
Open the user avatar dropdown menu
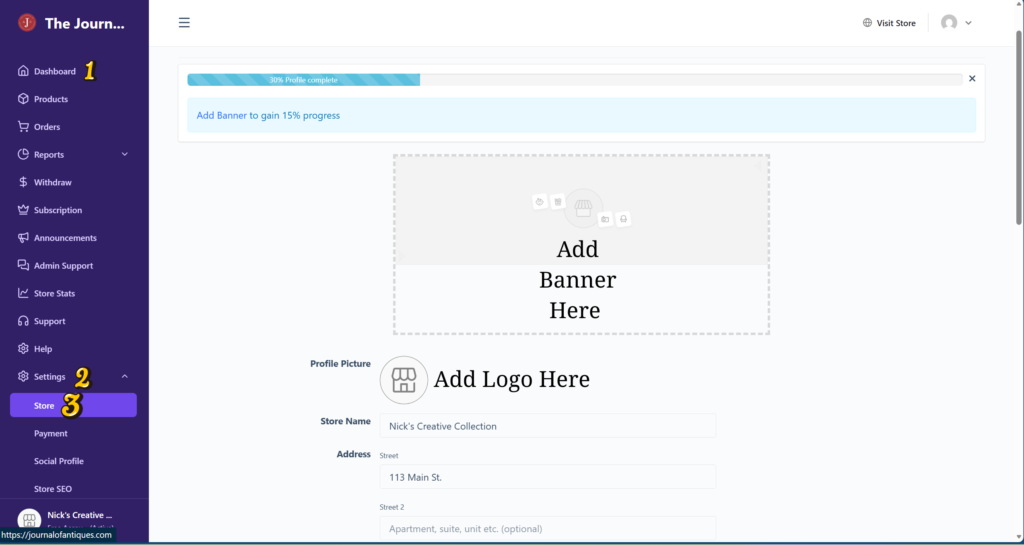coord(956,23)
